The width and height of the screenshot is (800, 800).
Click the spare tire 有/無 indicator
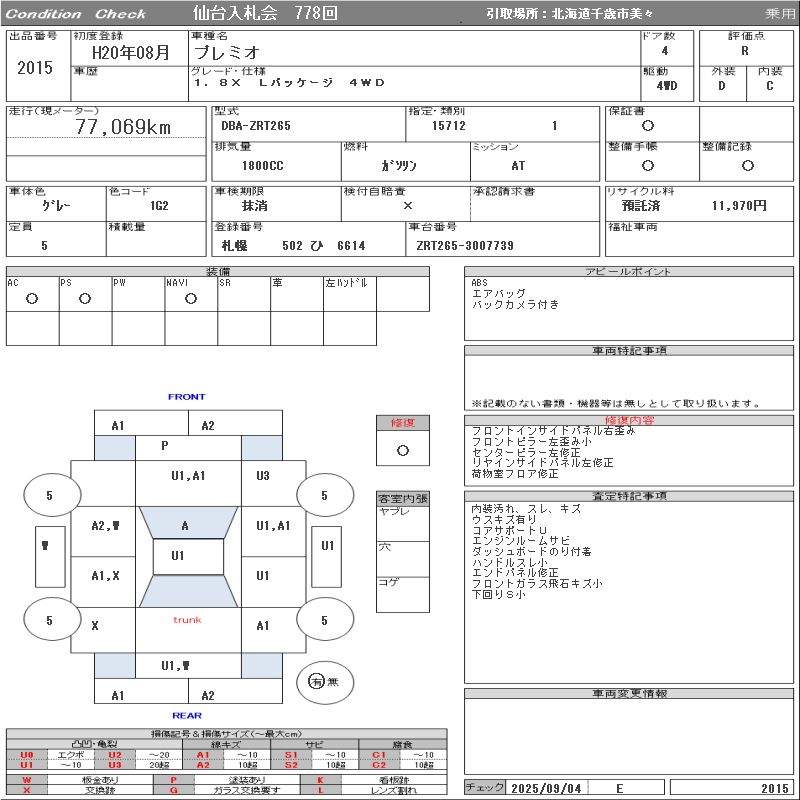(318, 681)
